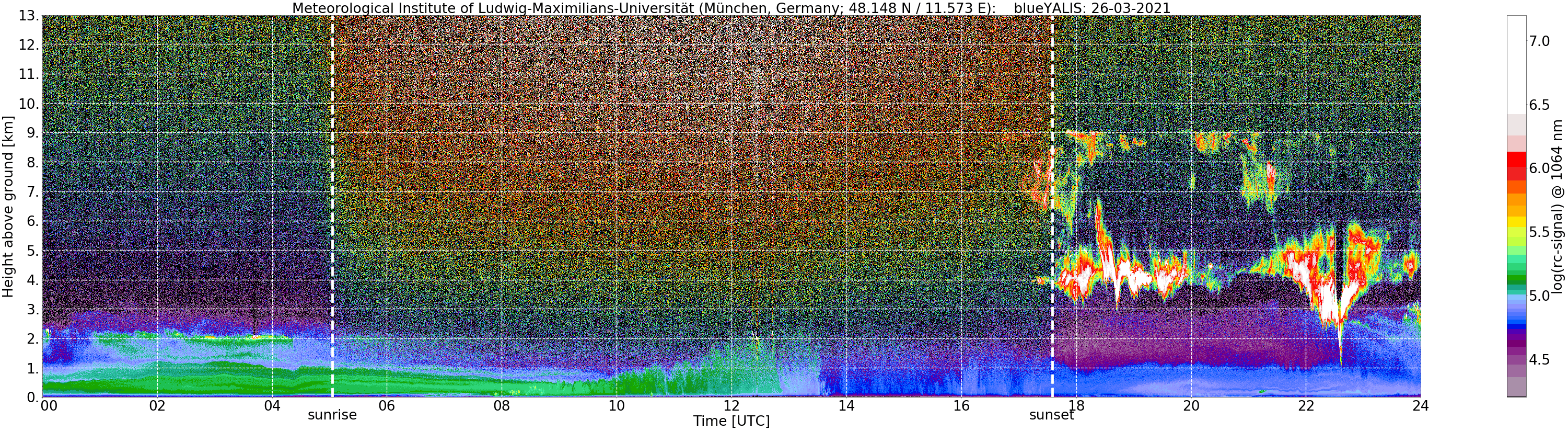Click the '18' time tick label
This screenshot has width=1568, height=431.
click(1076, 405)
